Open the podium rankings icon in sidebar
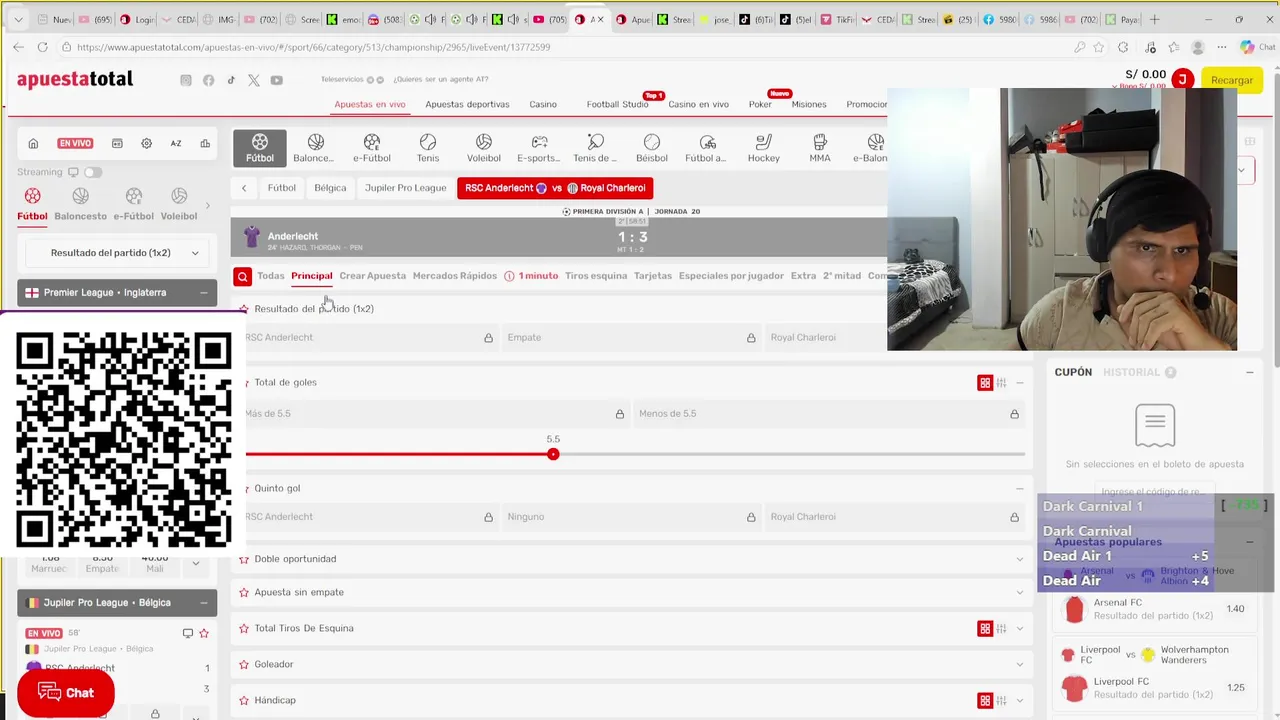The height and width of the screenshot is (720, 1280). [x=205, y=143]
